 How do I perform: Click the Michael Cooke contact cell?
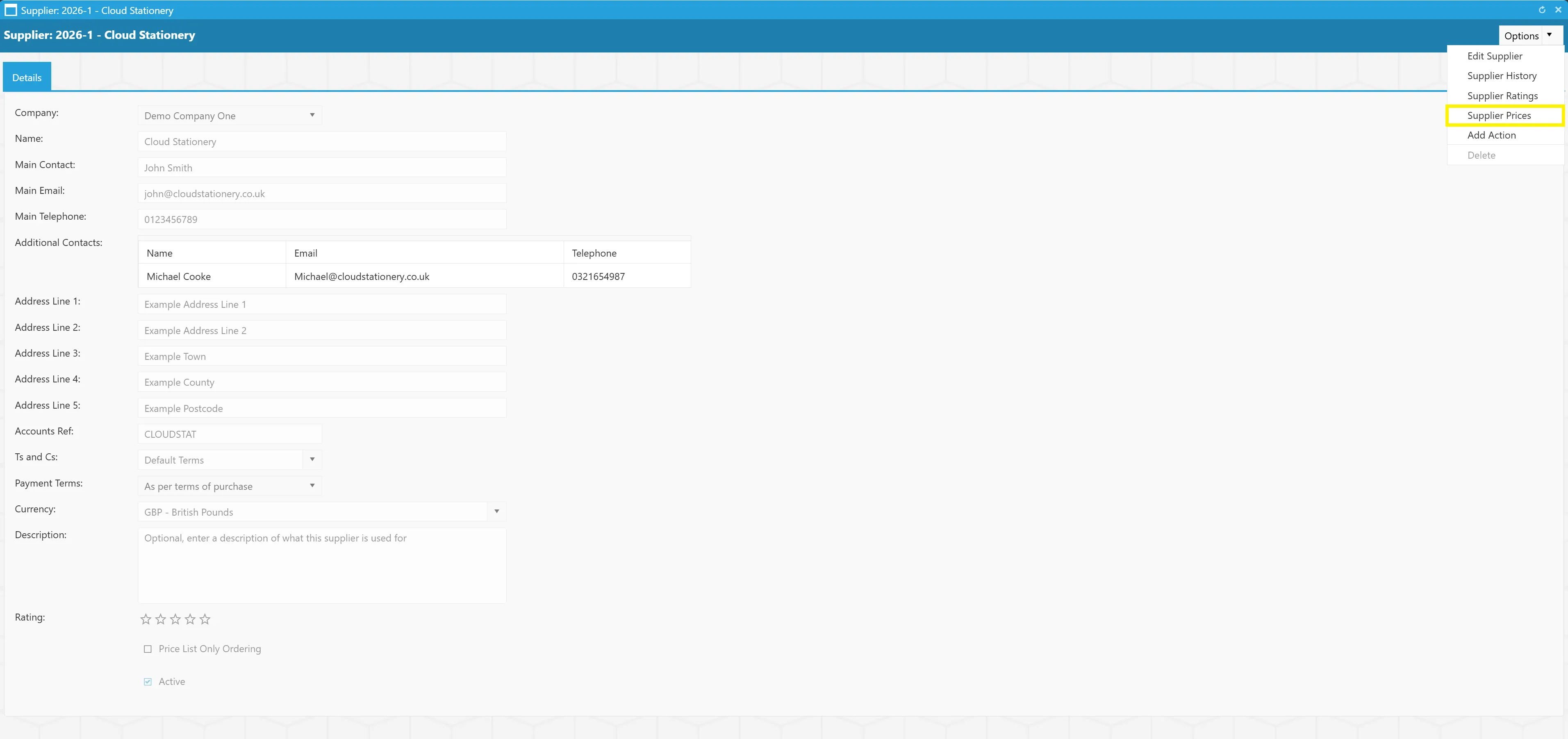point(212,276)
